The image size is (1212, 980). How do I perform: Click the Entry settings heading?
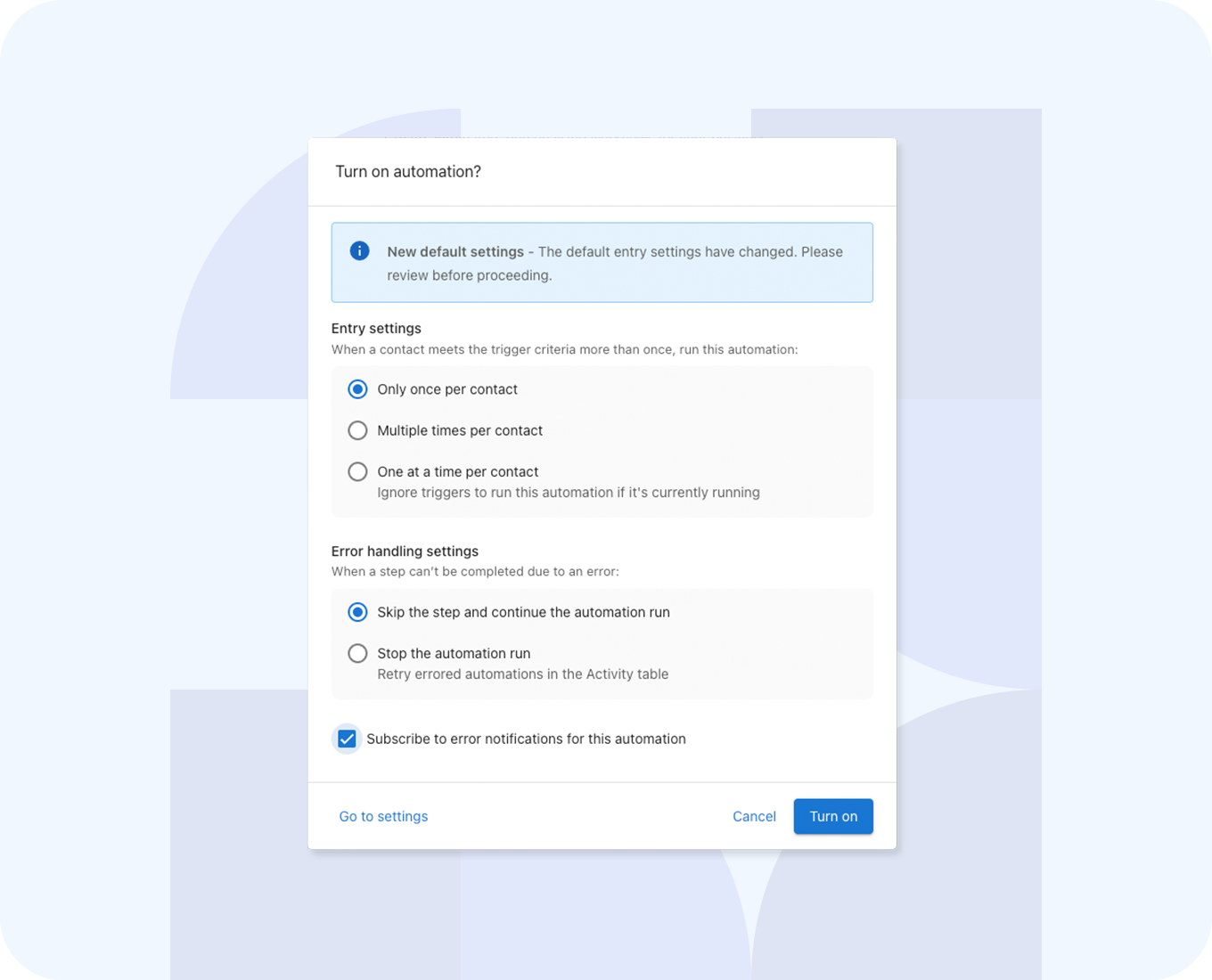point(376,328)
